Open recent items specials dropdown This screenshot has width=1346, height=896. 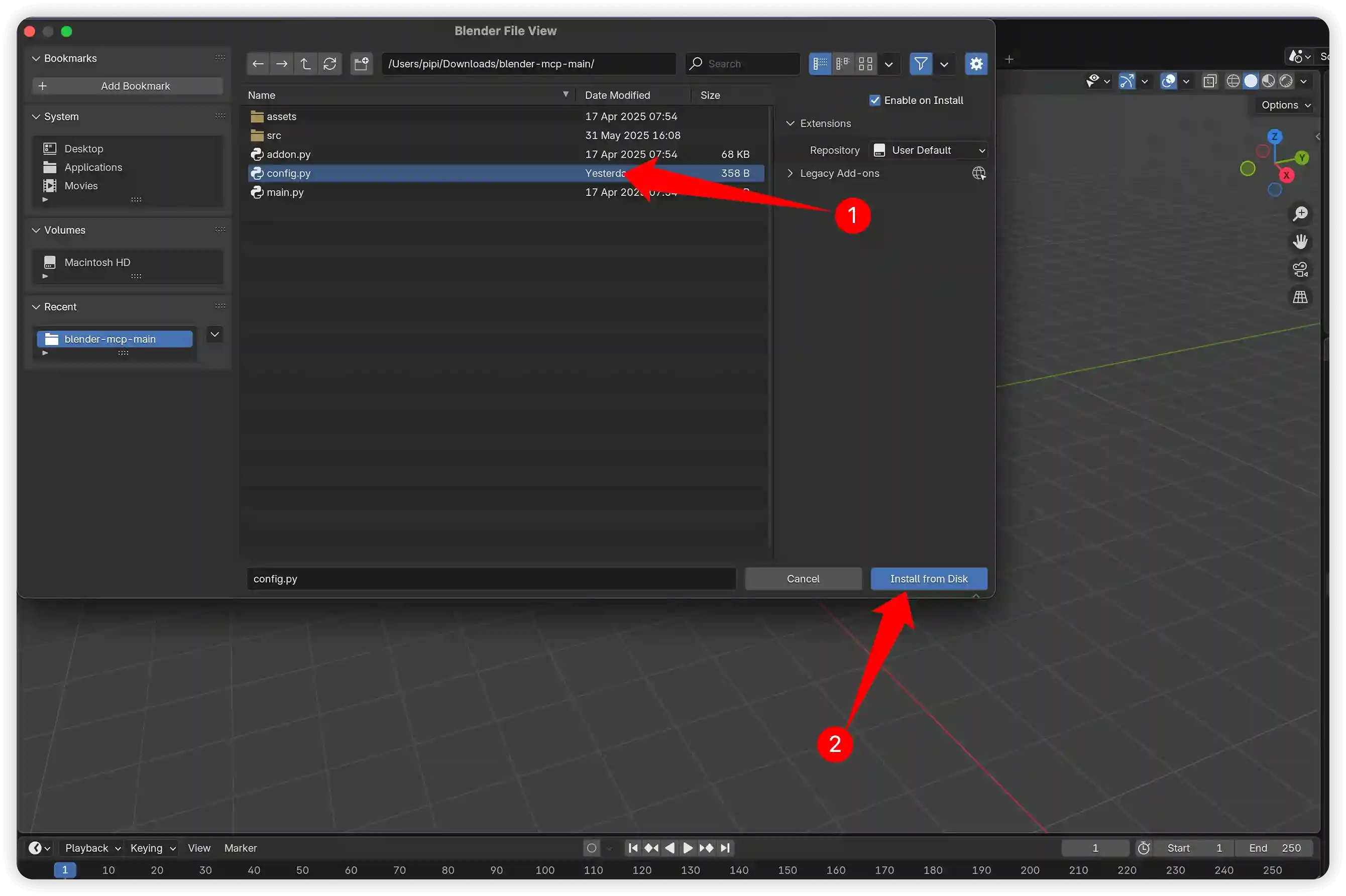click(215, 334)
